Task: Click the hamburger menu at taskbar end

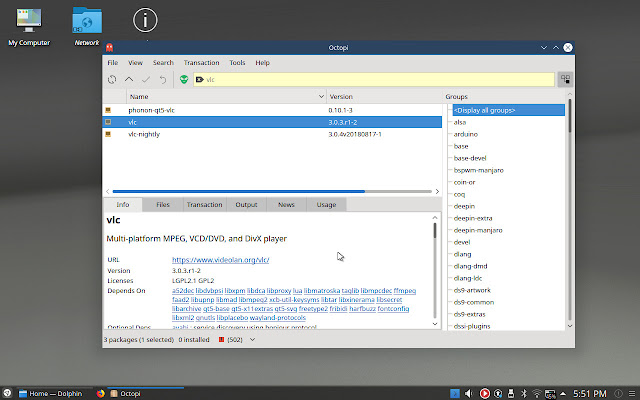Action: click(632, 393)
